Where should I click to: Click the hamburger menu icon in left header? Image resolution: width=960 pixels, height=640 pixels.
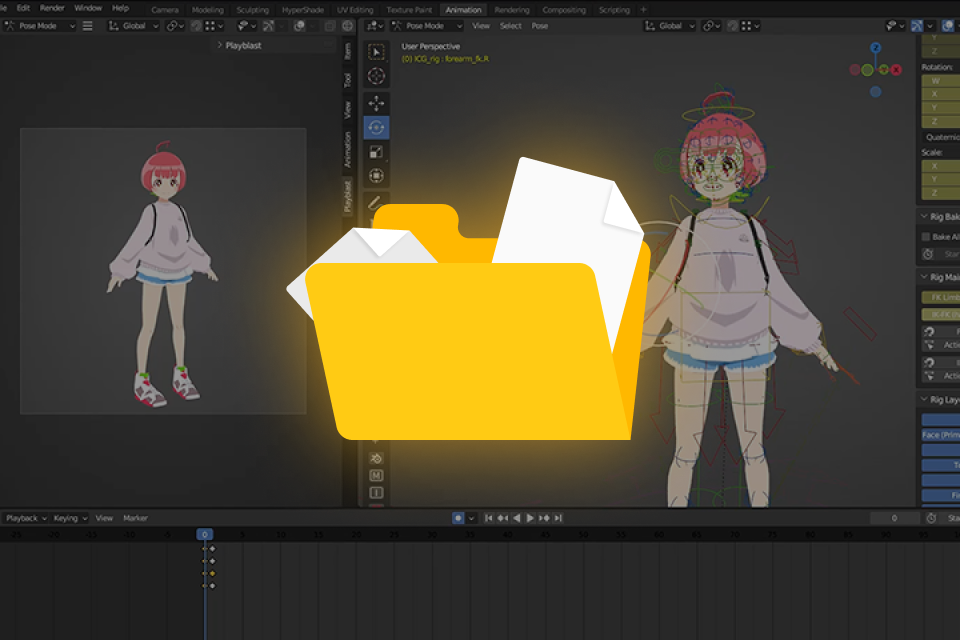pyautogui.click(x=88, y=26)
